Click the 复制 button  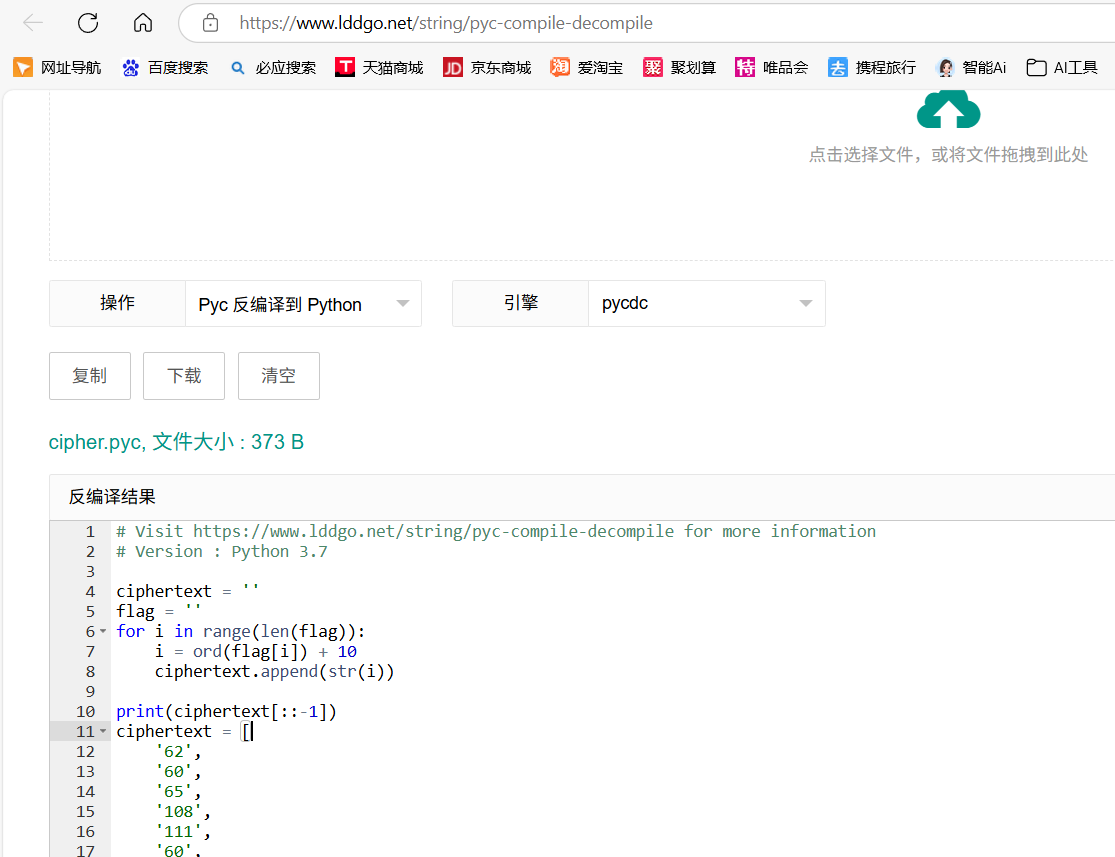(x=90, y=376)
